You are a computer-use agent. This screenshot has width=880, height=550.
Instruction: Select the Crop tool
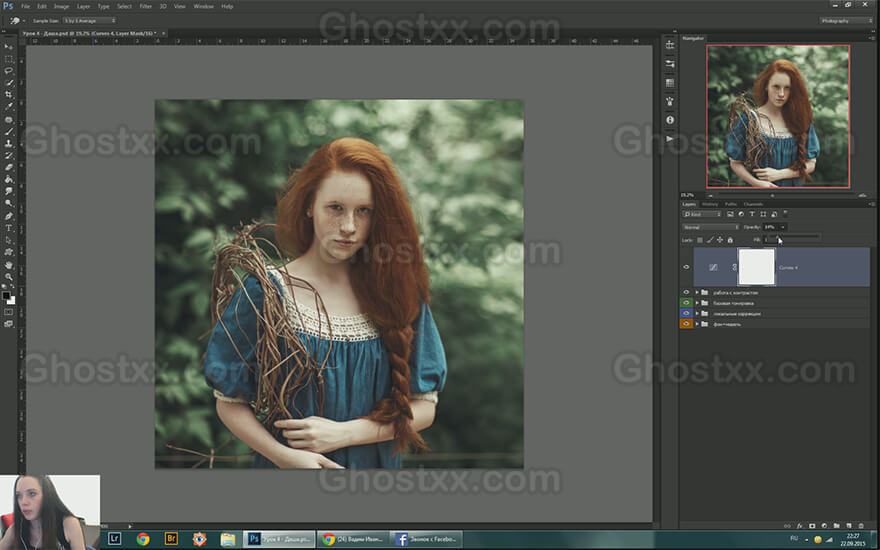tap(9, 94)
